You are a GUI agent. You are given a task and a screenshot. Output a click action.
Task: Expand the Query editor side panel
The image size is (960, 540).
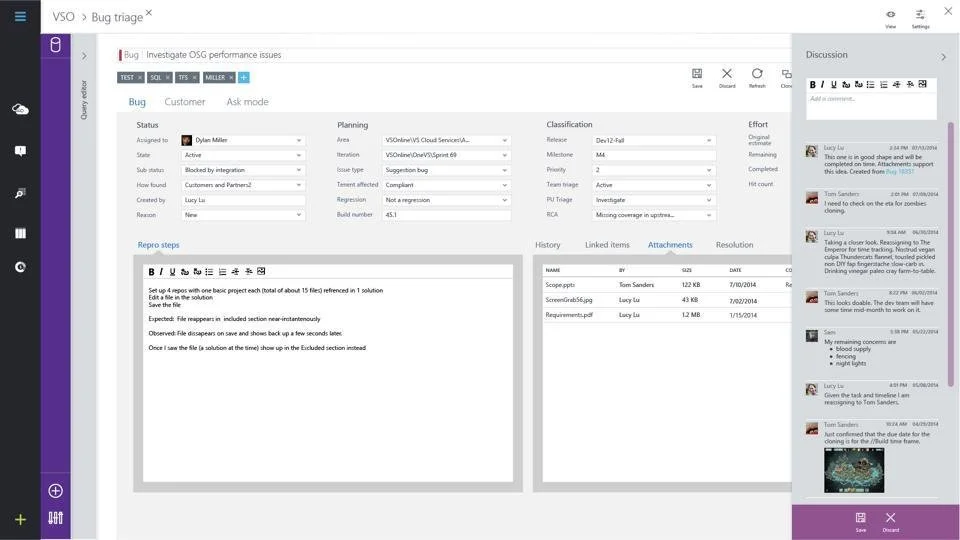click(84, 56)
